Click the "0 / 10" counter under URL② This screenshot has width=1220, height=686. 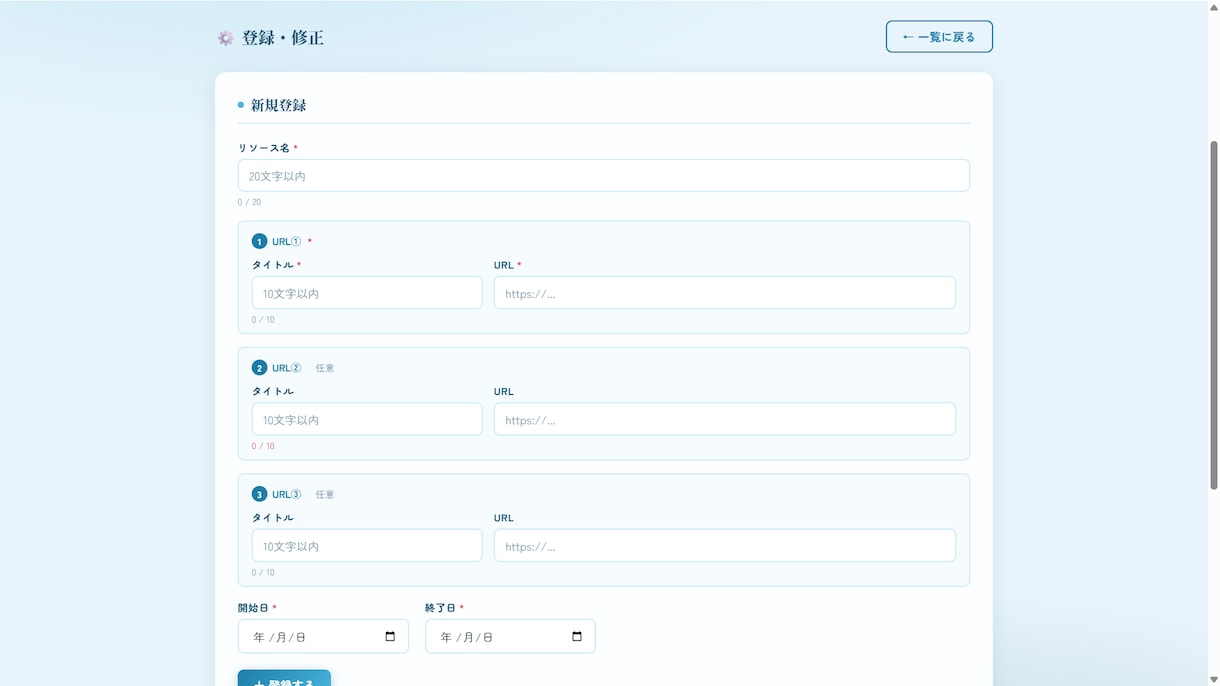tap(263, 446)
